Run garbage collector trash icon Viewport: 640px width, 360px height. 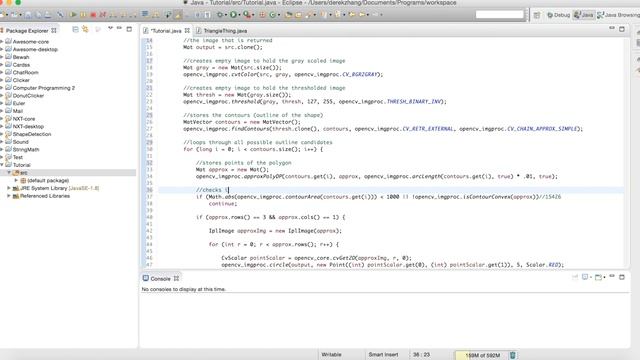[513, 355]
